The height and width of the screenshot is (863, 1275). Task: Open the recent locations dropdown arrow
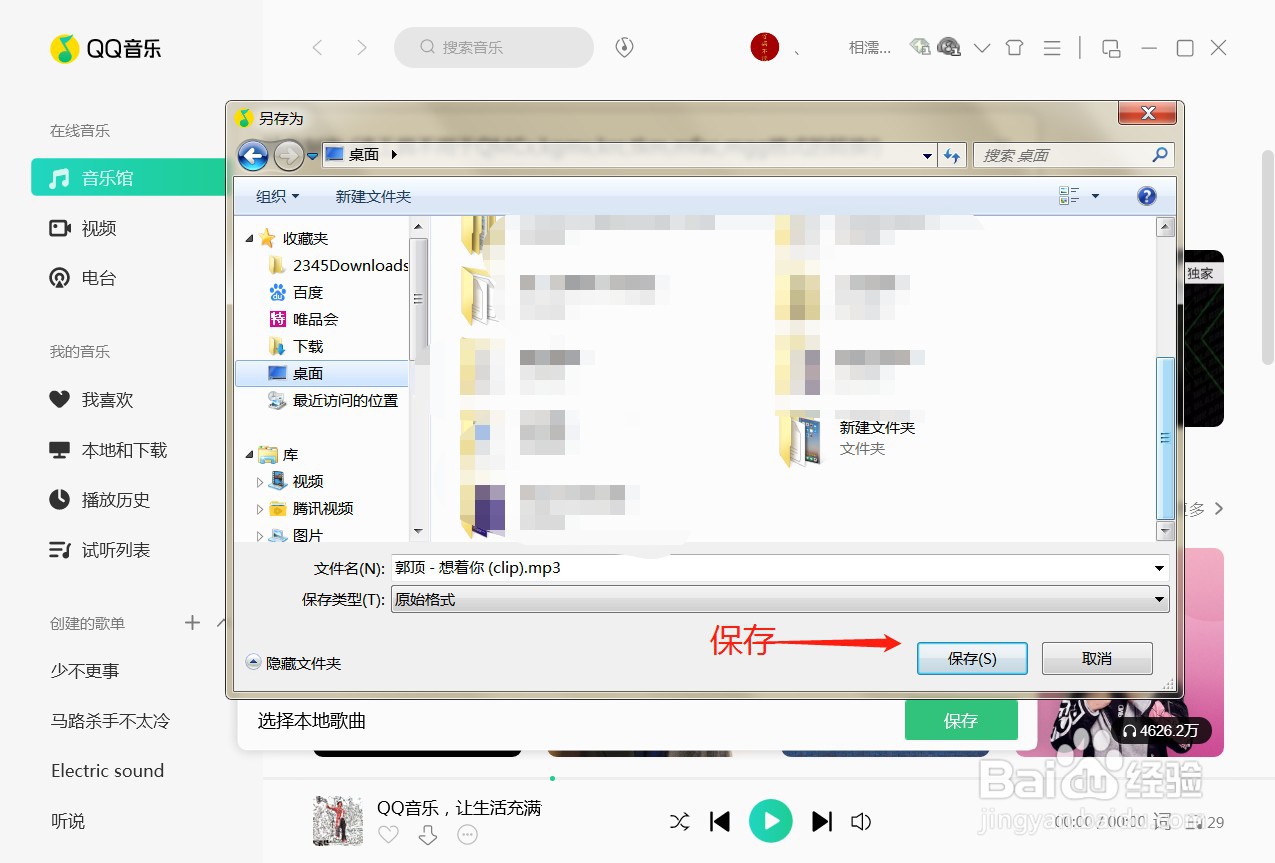(x=313, y=156)
